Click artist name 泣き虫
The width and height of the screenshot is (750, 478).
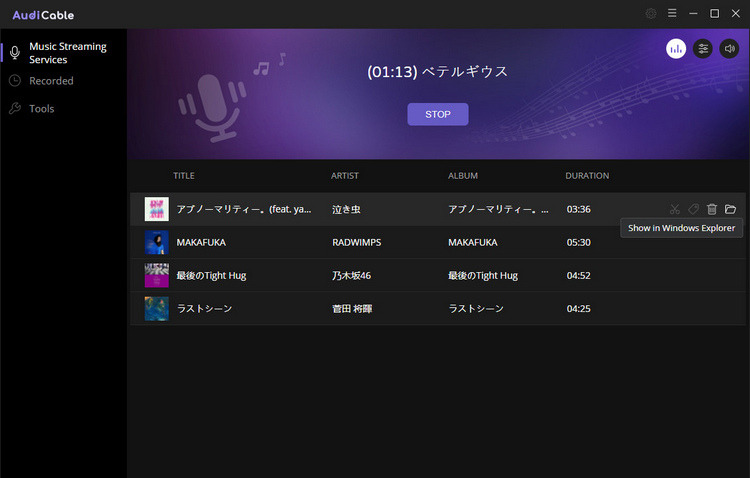click(x=346, y=209)
